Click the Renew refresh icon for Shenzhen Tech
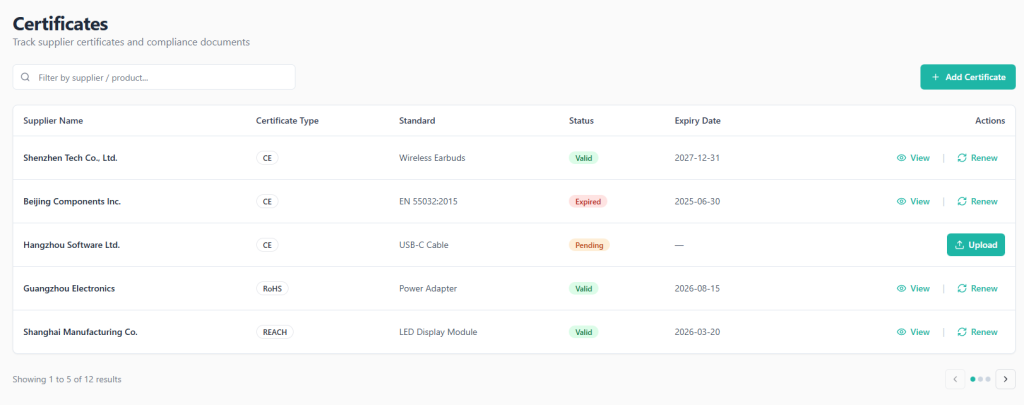The width and height of the screenshot is (1024, 405). pos(962,158)
